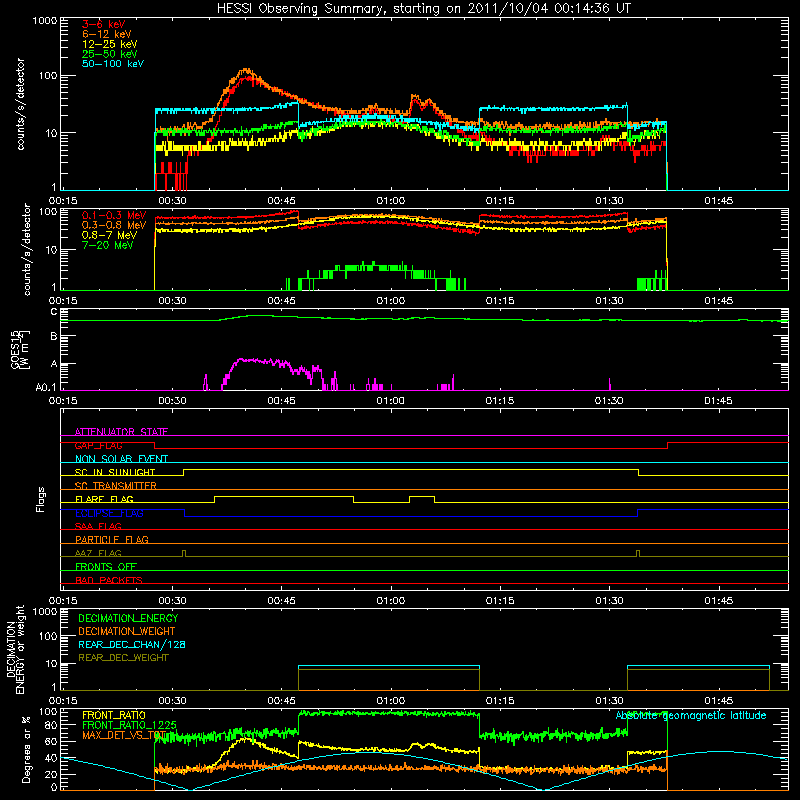Viewport: 800px width, 800px height.
Task: Select the SC_IN_SUNLIGHT flag label
Action: [x=115, y=472]
